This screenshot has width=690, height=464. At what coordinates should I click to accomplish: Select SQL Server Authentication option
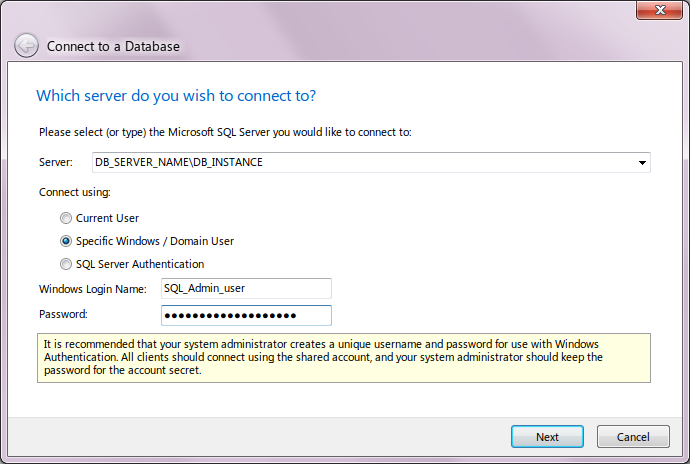click(66, 265)
